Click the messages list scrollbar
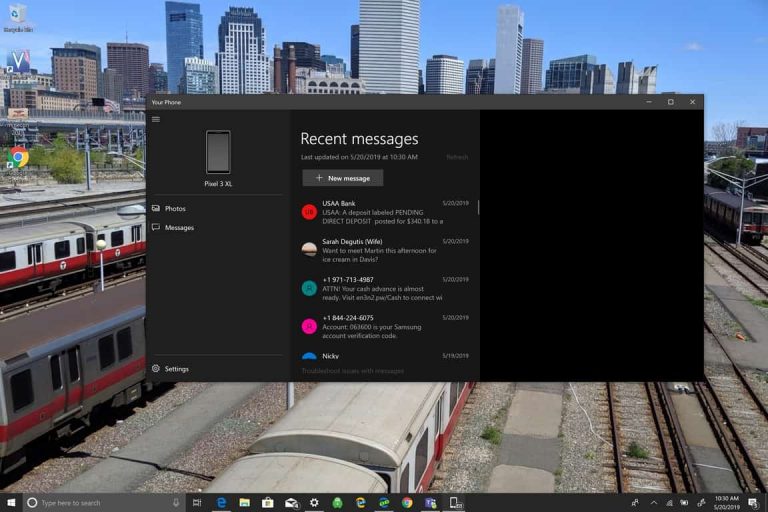Viewport: 768px width, 512px height. [x=478, y=206]
